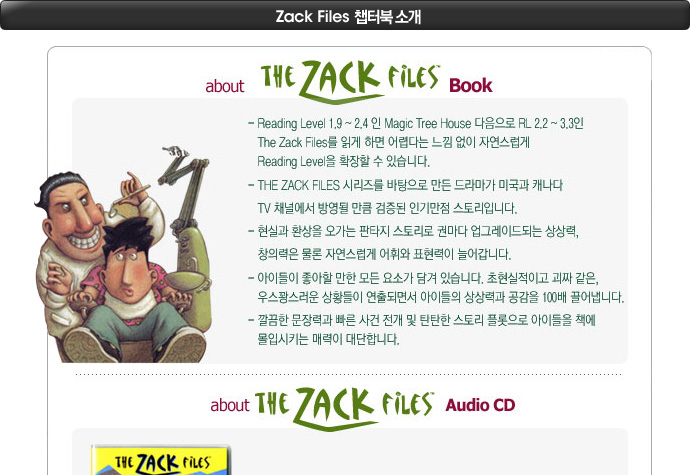This screenshot has width=690, height=475.
Task: Click the green Zack Files Book logo
Action: (350, 82)
